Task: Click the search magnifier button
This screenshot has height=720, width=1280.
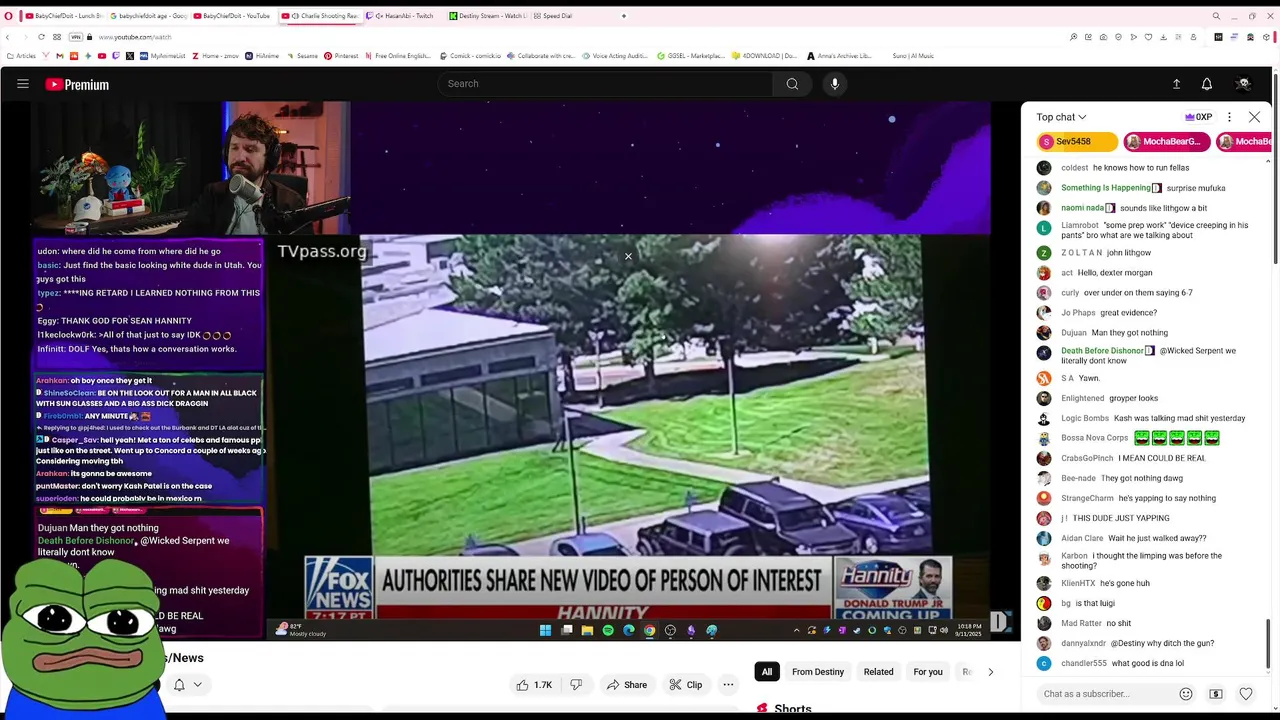Action: click(x=792, y=84)
